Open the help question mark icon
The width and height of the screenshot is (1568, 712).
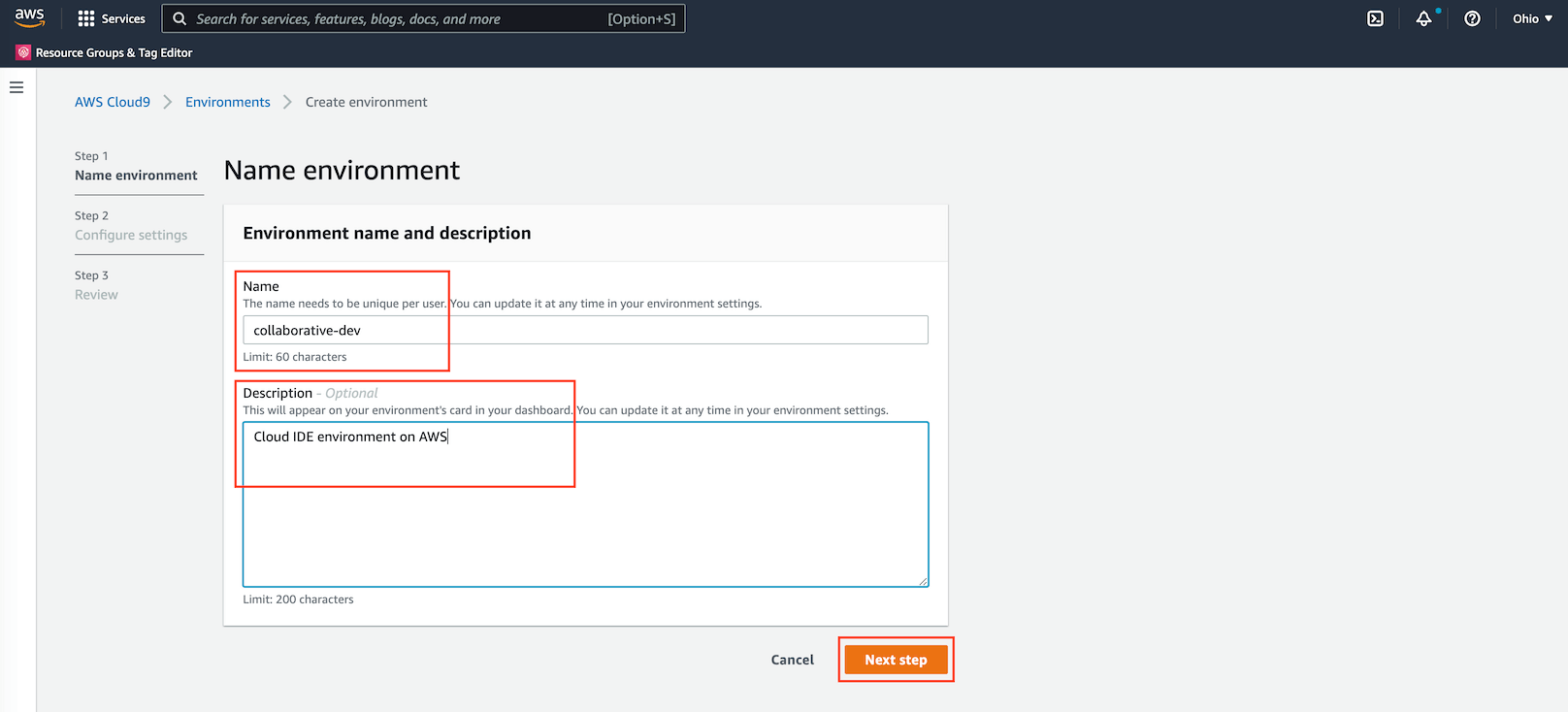(1472, 18)
